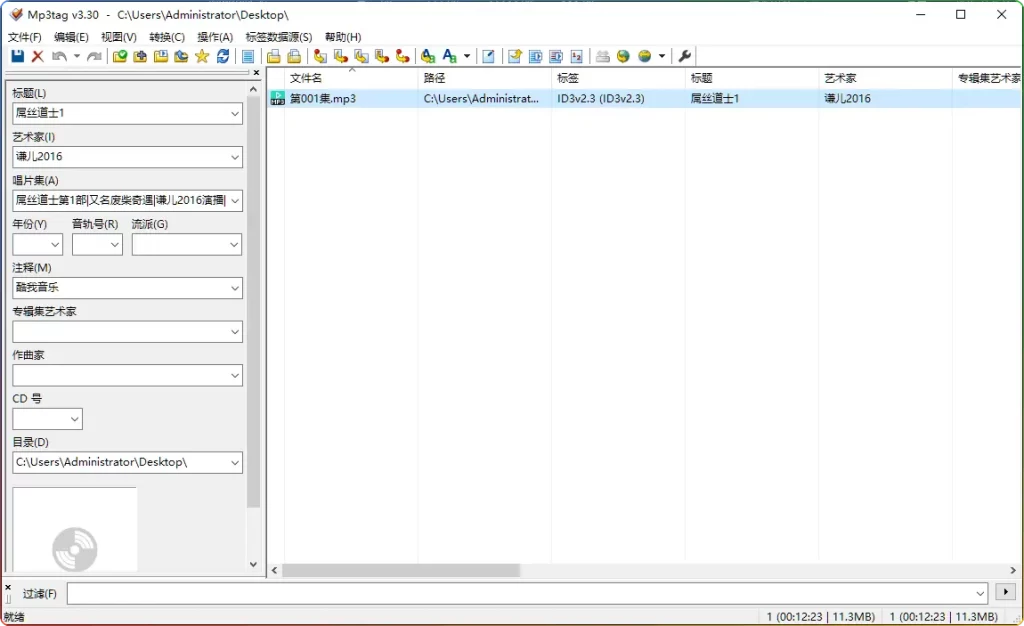Change directory using folder with green check
Viewport: 1024px width, 626px height.
click(x=120, y=56)
